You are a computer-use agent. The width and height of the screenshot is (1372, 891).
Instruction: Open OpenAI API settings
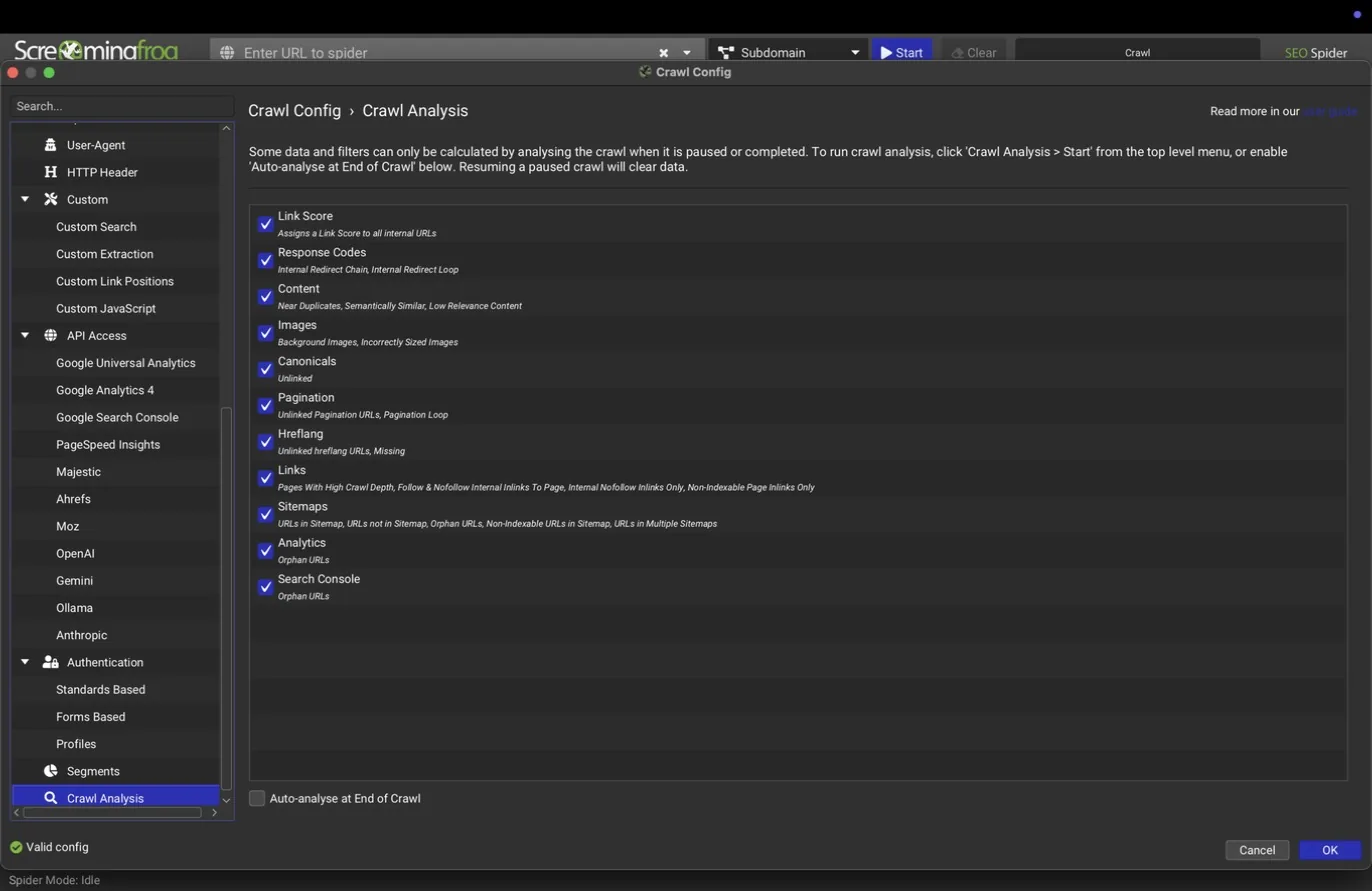pos(75,553)
